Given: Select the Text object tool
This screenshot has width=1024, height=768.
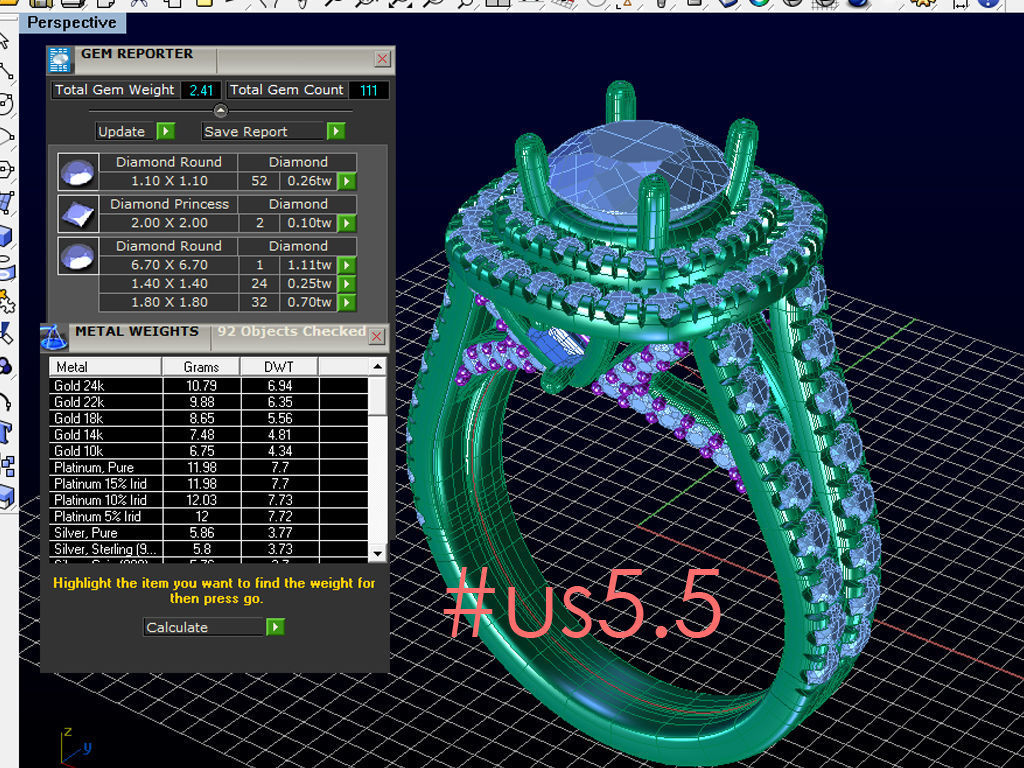Looking at the screenshot, I should 6,432.
